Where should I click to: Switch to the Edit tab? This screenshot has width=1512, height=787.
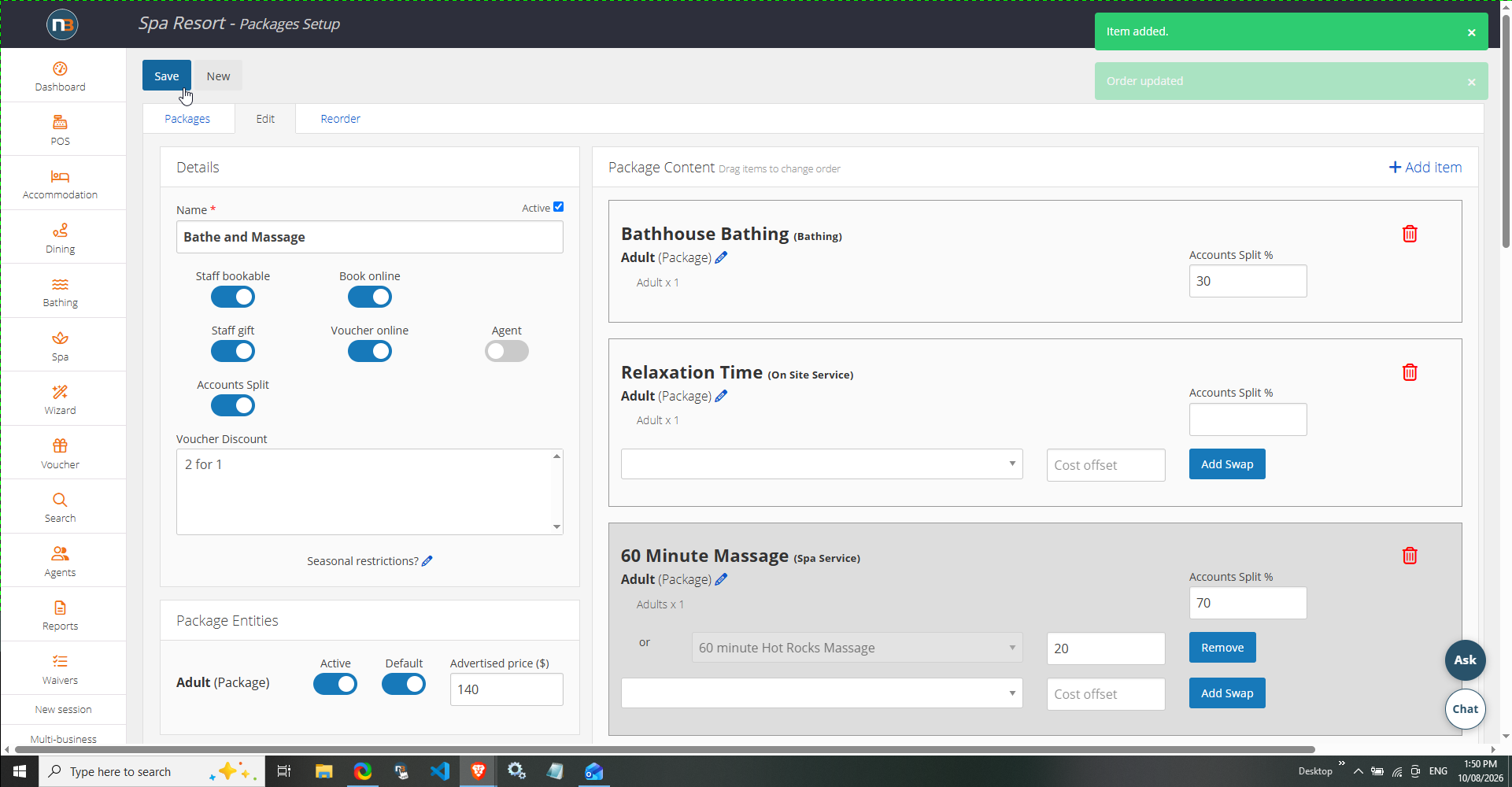(x=265, y=119)
